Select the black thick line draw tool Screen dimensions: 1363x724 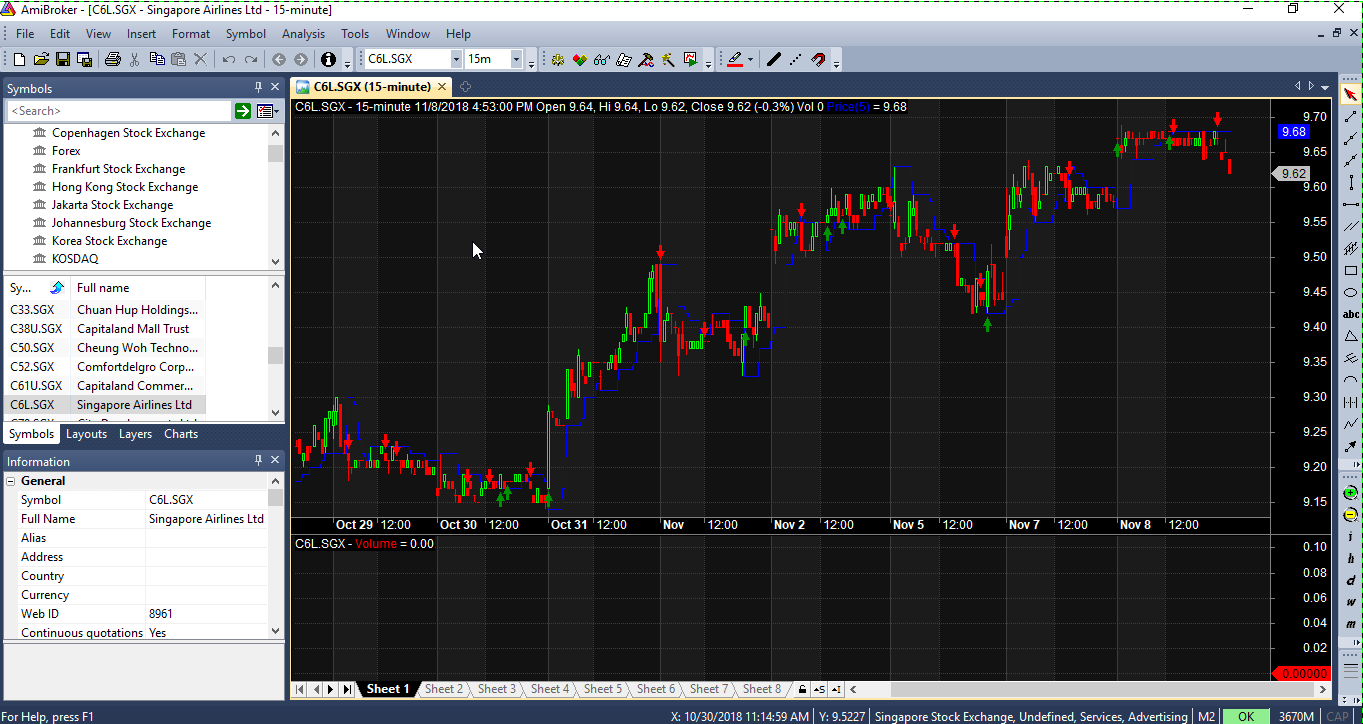773,60
